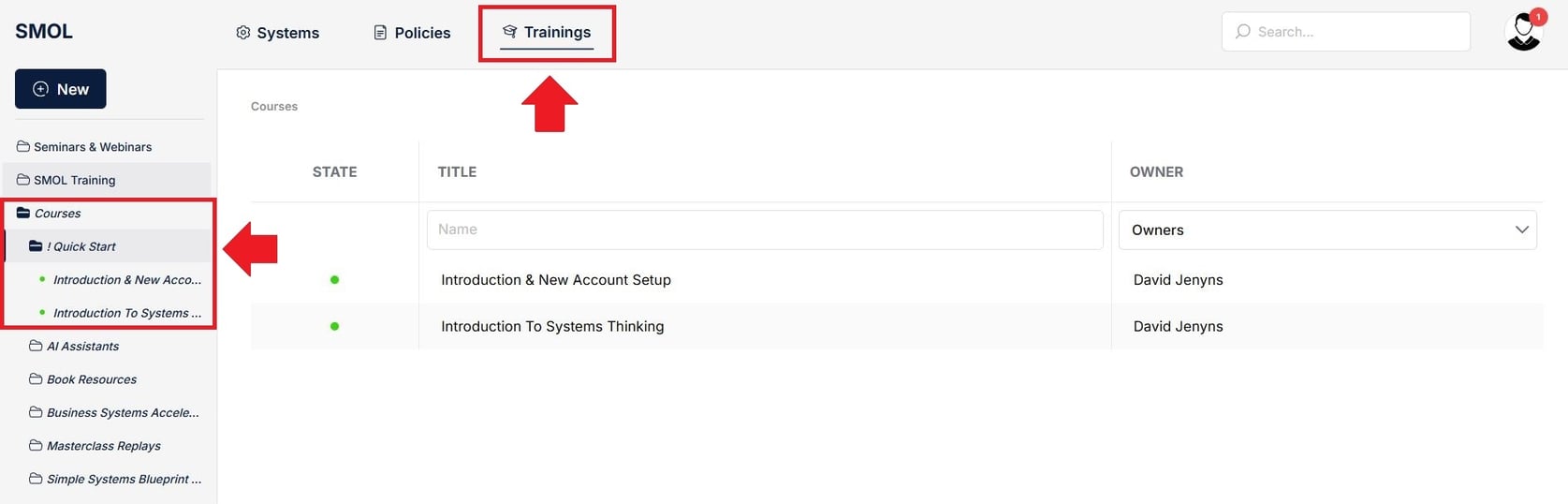The height and width of the screenshot is (504, 1568).
Task: Open the Systems tab
Action: coord(277,33)
